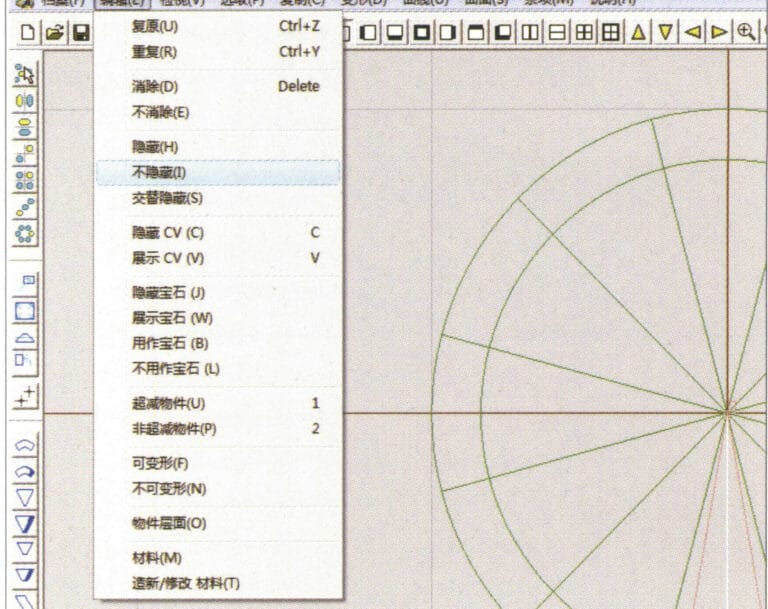The image size is (768, 609).
Task: Choose 隐藏宝石 (J) menu item
Action: pos(218,292)
